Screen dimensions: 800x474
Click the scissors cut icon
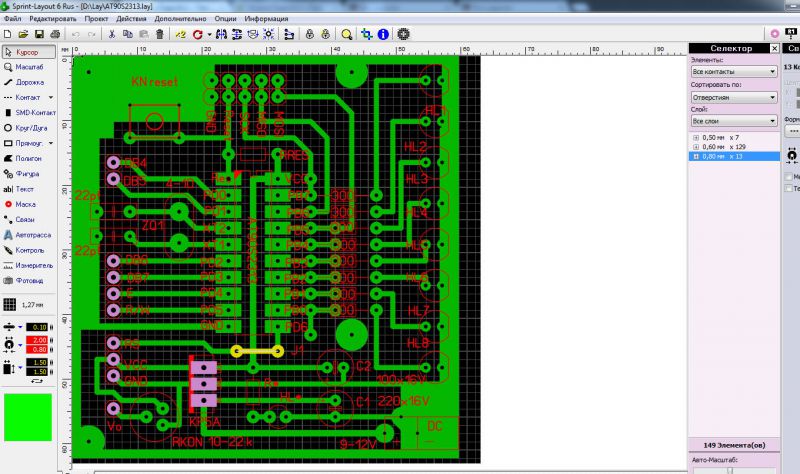tap(113, 33)
